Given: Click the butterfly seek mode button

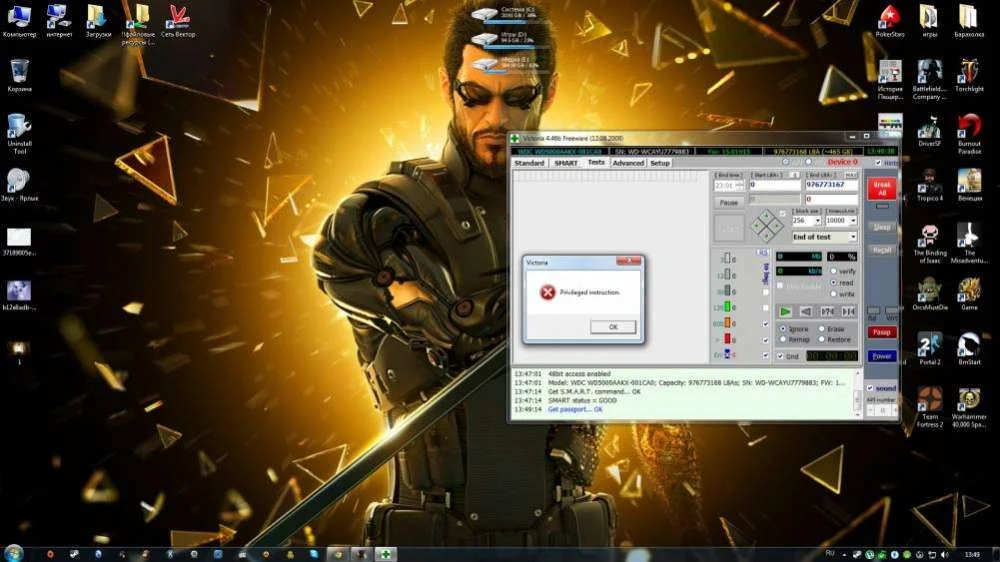Looking at the screenshot, I should pos(827,311).
